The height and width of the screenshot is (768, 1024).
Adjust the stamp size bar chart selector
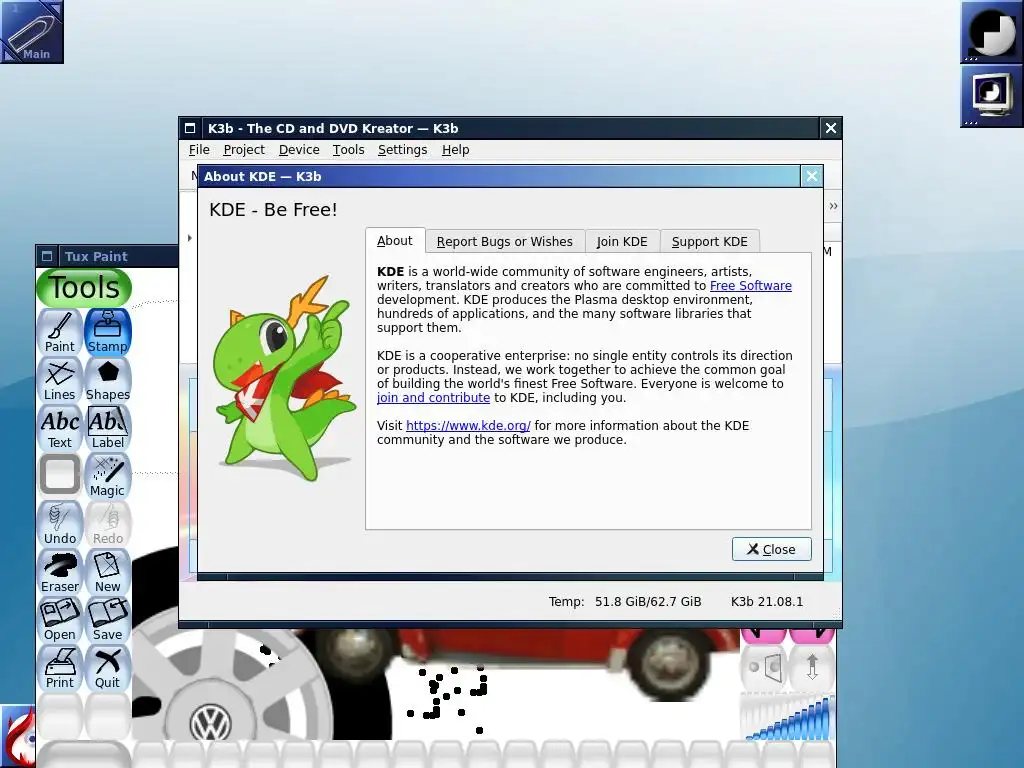pos(788,717)
